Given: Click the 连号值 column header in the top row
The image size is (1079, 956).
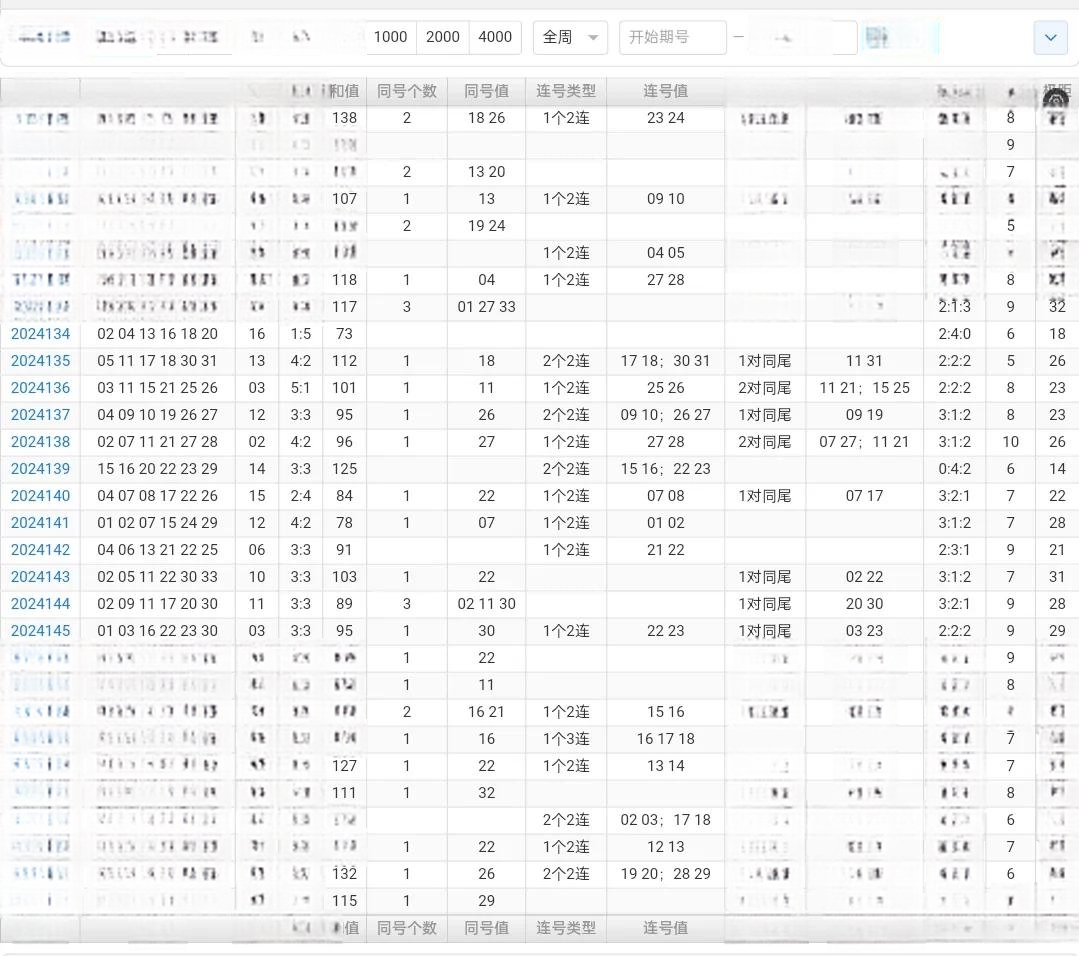Looking at the screenshot, I should click(665, 91).
